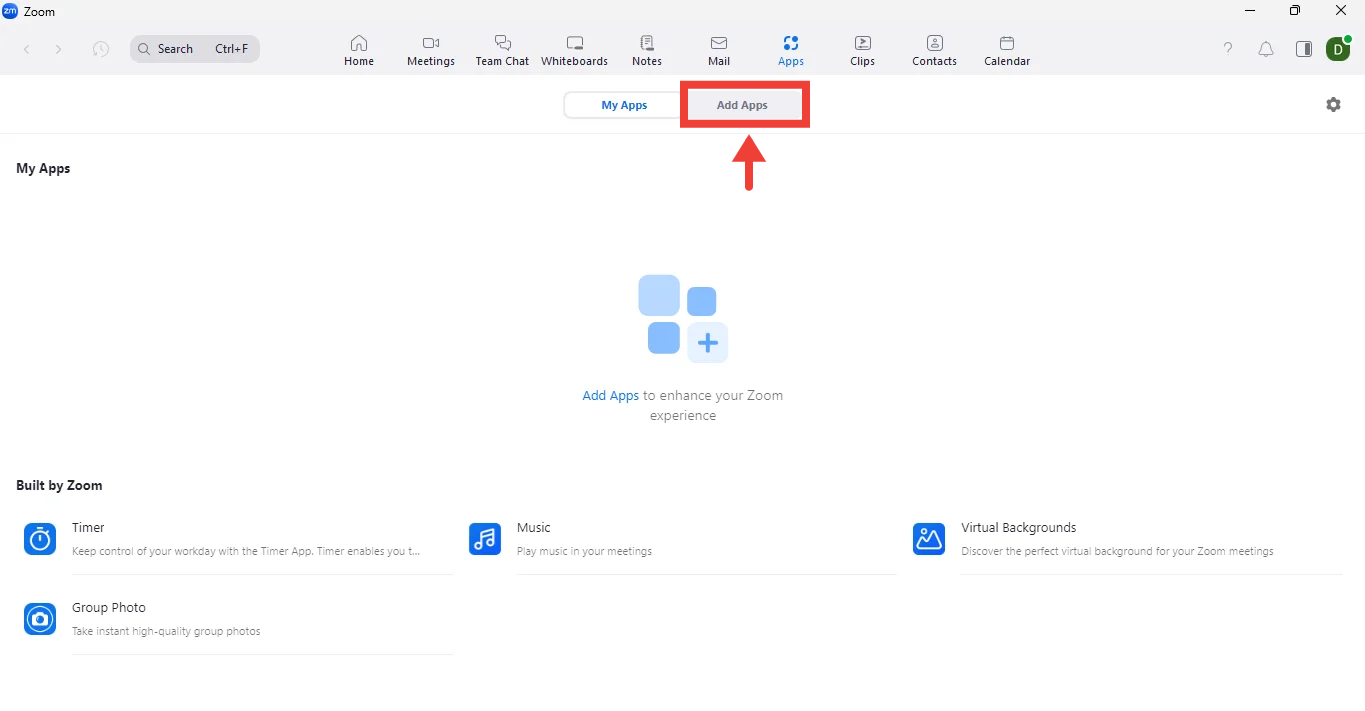Open the notifications bell
The width and height of the screenshot is (1365, 711).
click(x=1266, y=49)
